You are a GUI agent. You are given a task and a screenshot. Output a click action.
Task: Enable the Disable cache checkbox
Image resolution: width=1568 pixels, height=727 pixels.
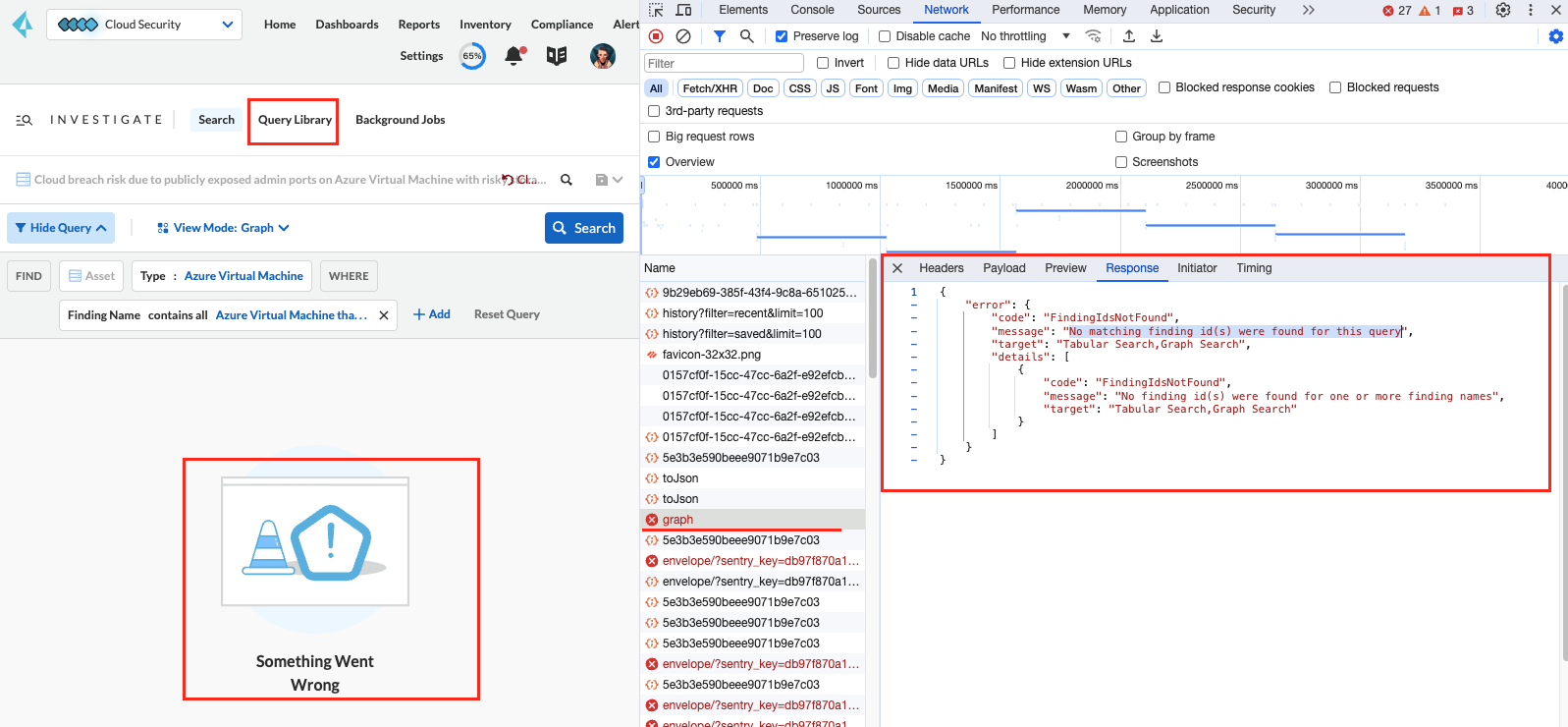point(885,36)
